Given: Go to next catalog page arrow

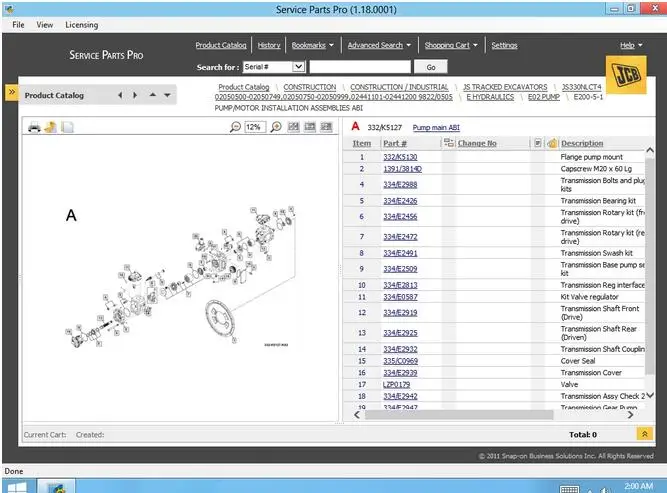Looking at the screenshot, I should tap(135, 95).
